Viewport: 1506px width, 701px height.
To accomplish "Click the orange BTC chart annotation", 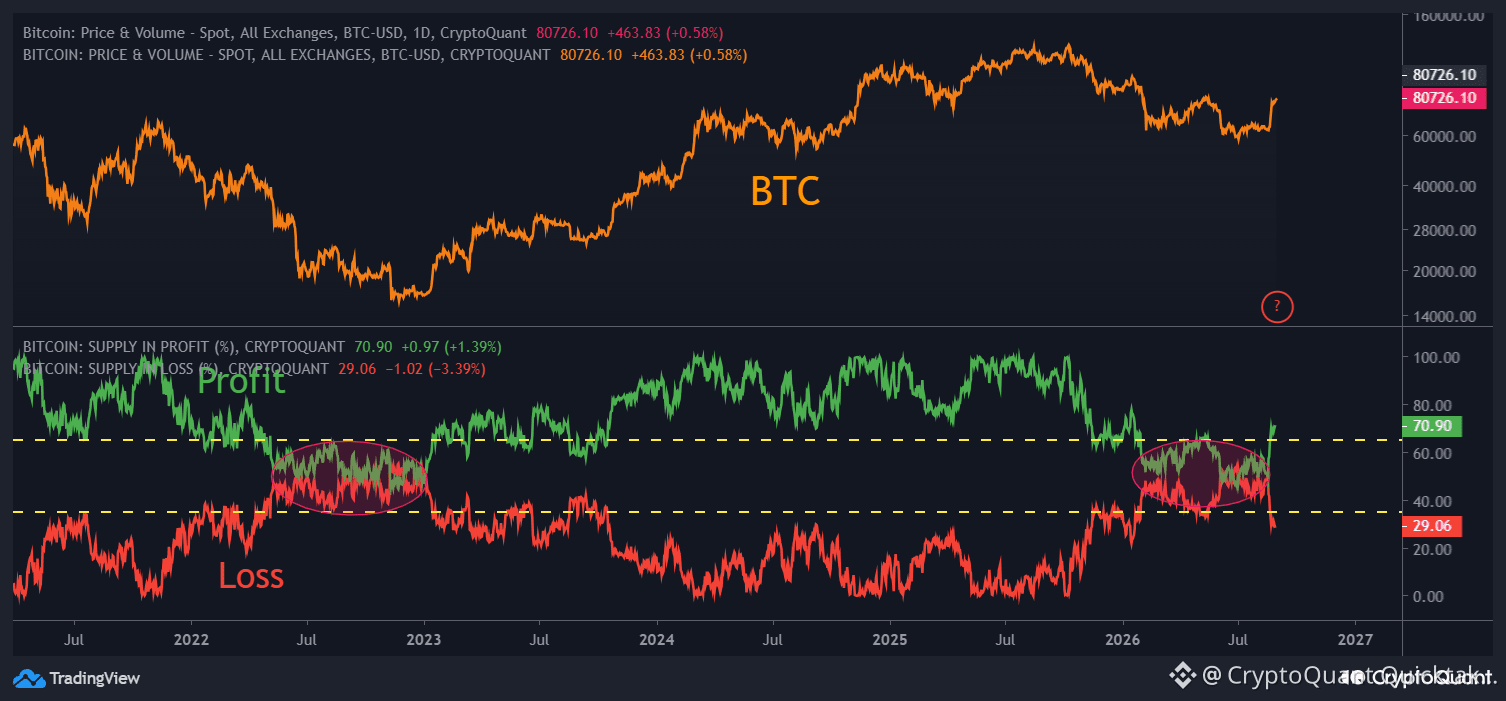I will tap(786, 191).
